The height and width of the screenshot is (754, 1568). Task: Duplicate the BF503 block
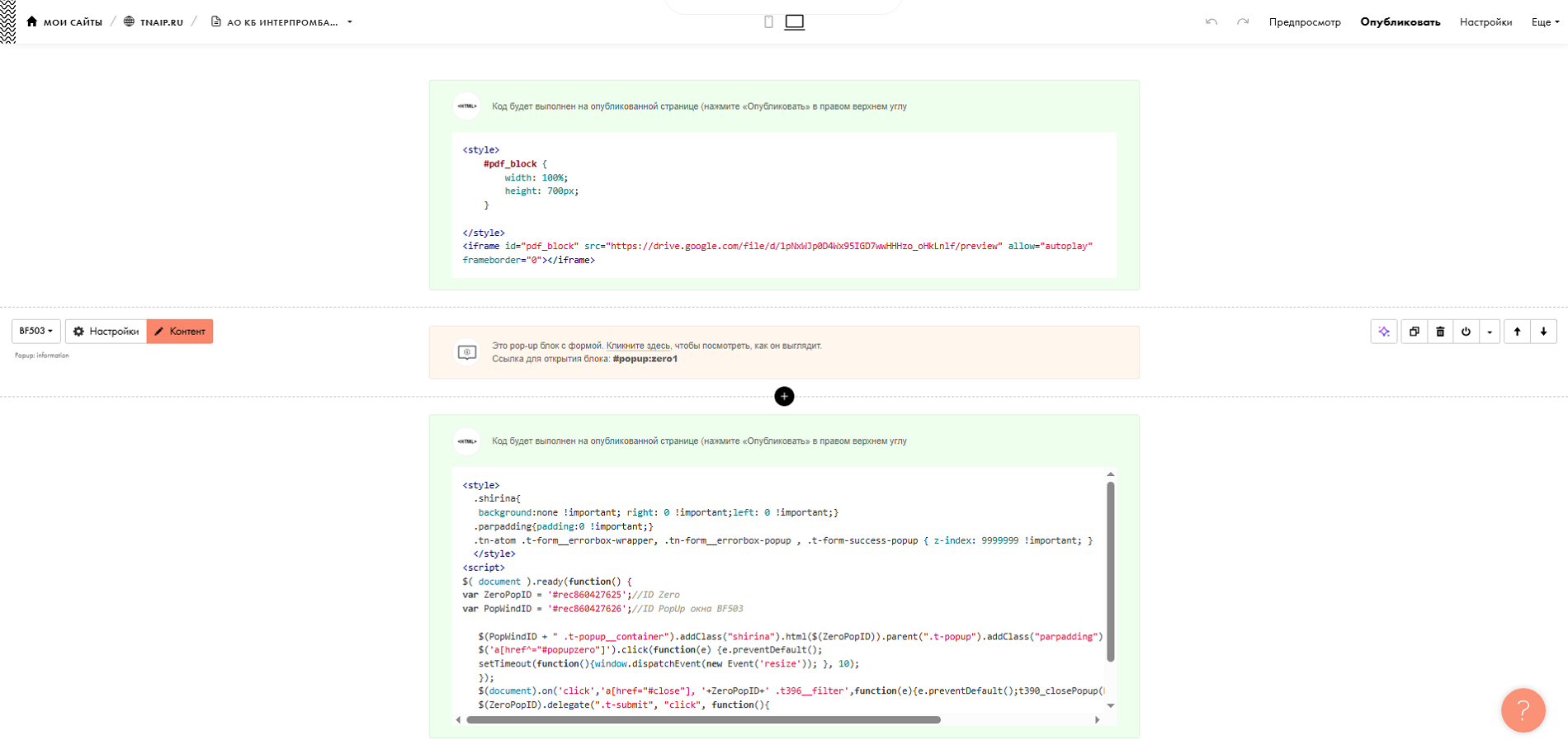click(x=1415, y=332)
